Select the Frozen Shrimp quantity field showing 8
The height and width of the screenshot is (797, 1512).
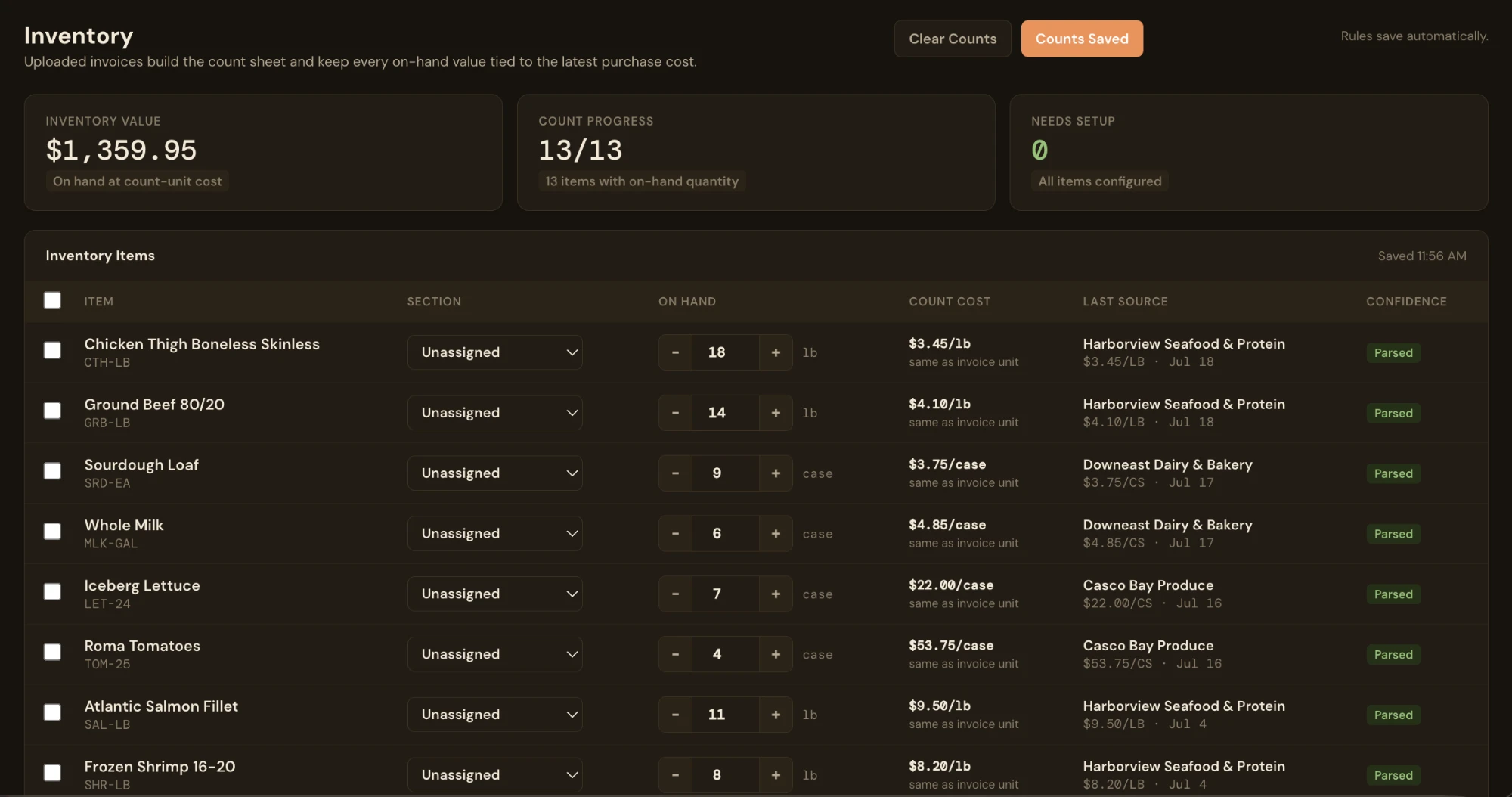pyautogui.click(x=725, y=775)
